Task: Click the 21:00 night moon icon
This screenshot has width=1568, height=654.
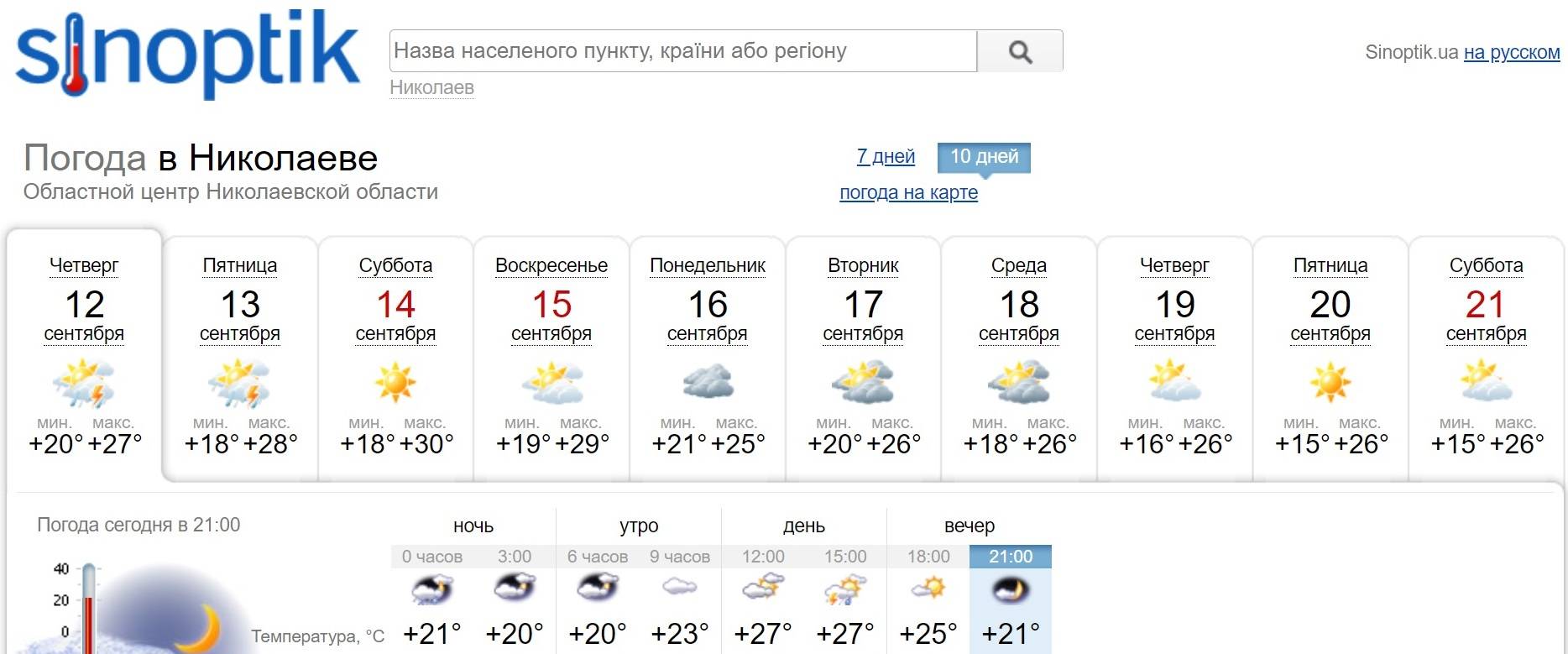Action: click(1011, 589)
